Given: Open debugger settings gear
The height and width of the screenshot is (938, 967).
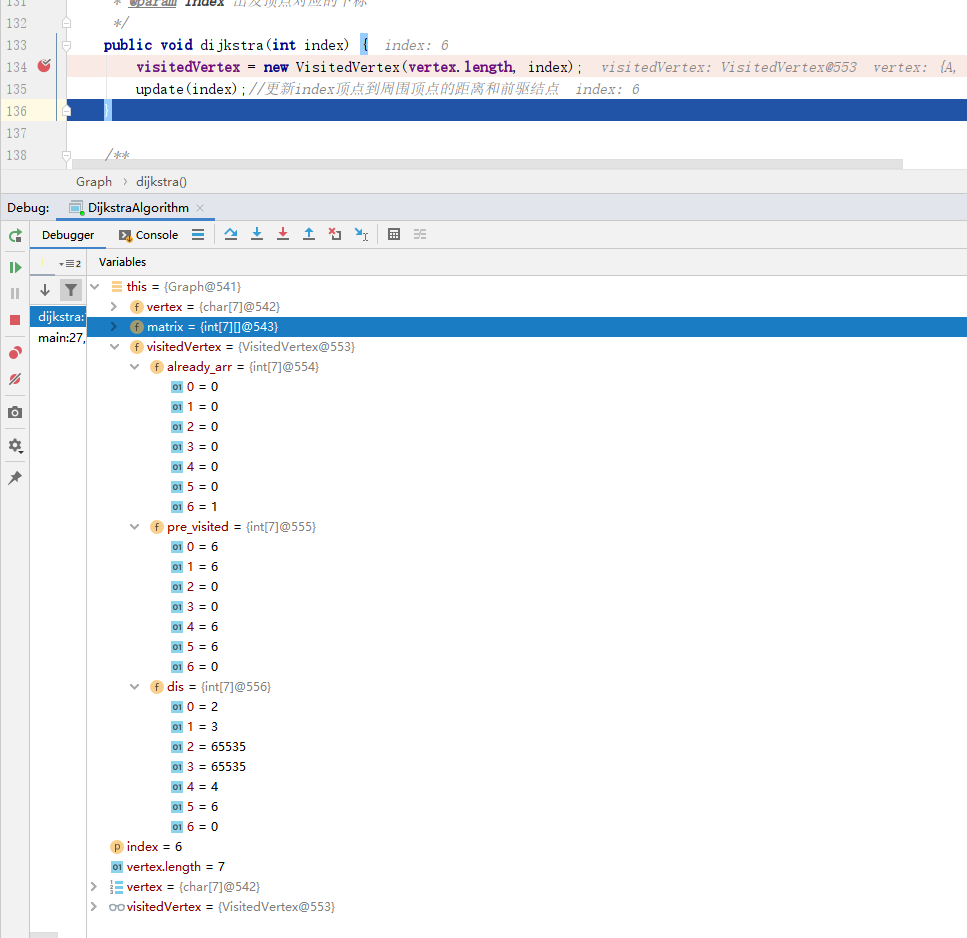Looking at the screenshot, I should tap(15, 445).
